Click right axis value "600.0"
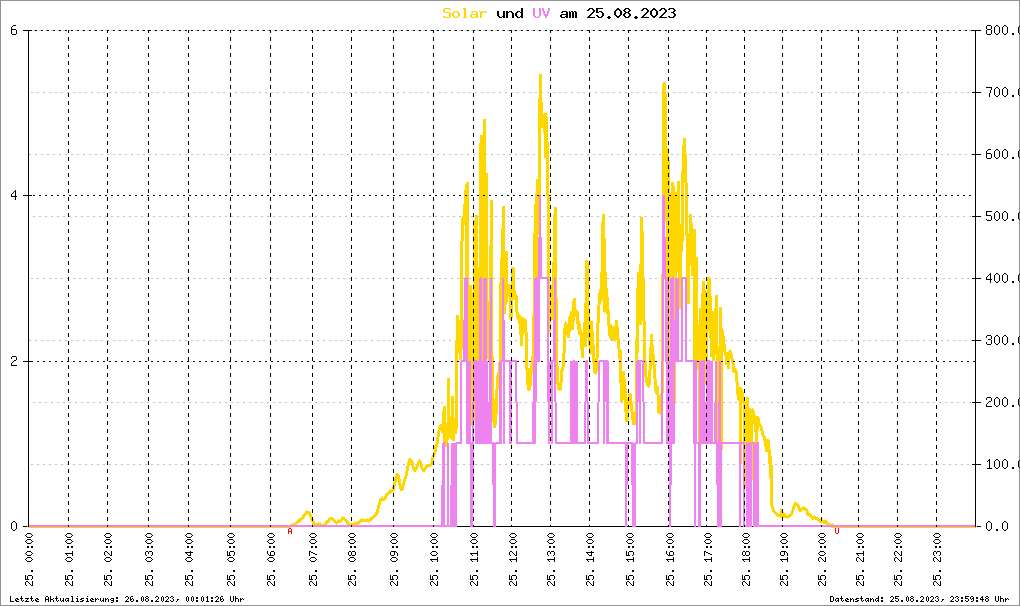The height and width of the screenshot is (606, 1020). pos(1001,155)
